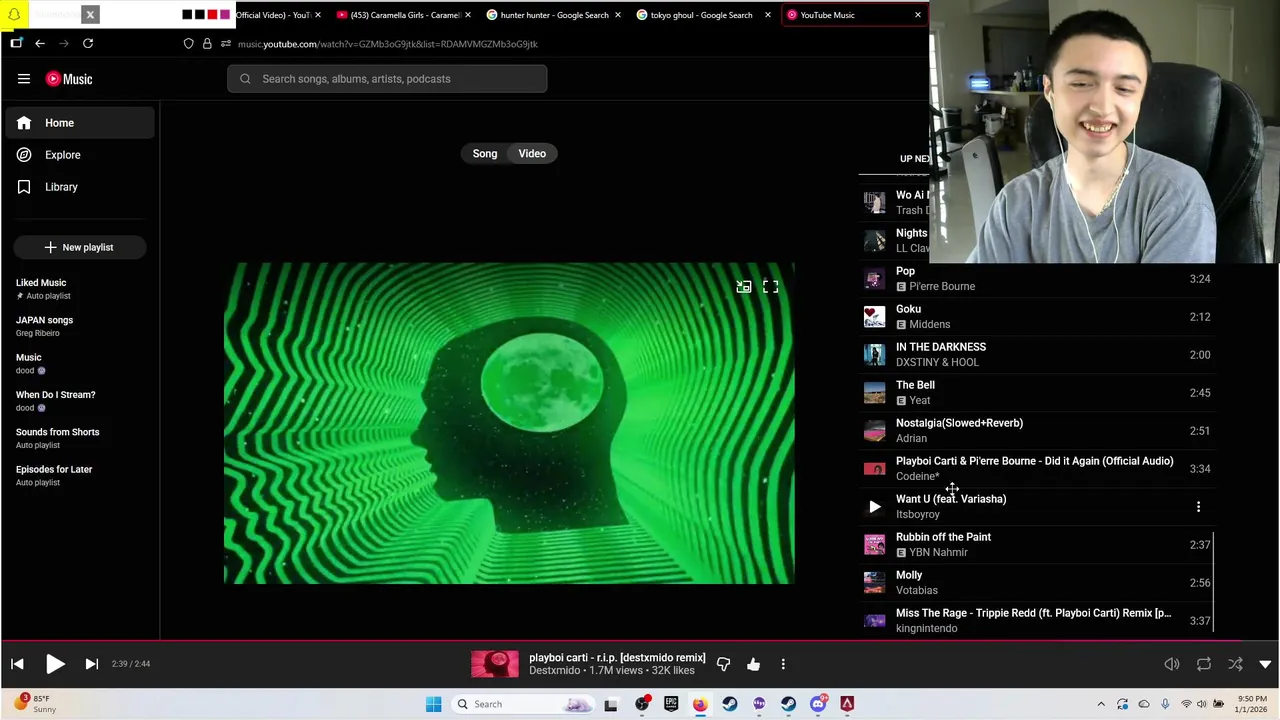The image size is (1280, 720).
Task: Open Discord from the taskbar
Action: click(x=818, y=704)
